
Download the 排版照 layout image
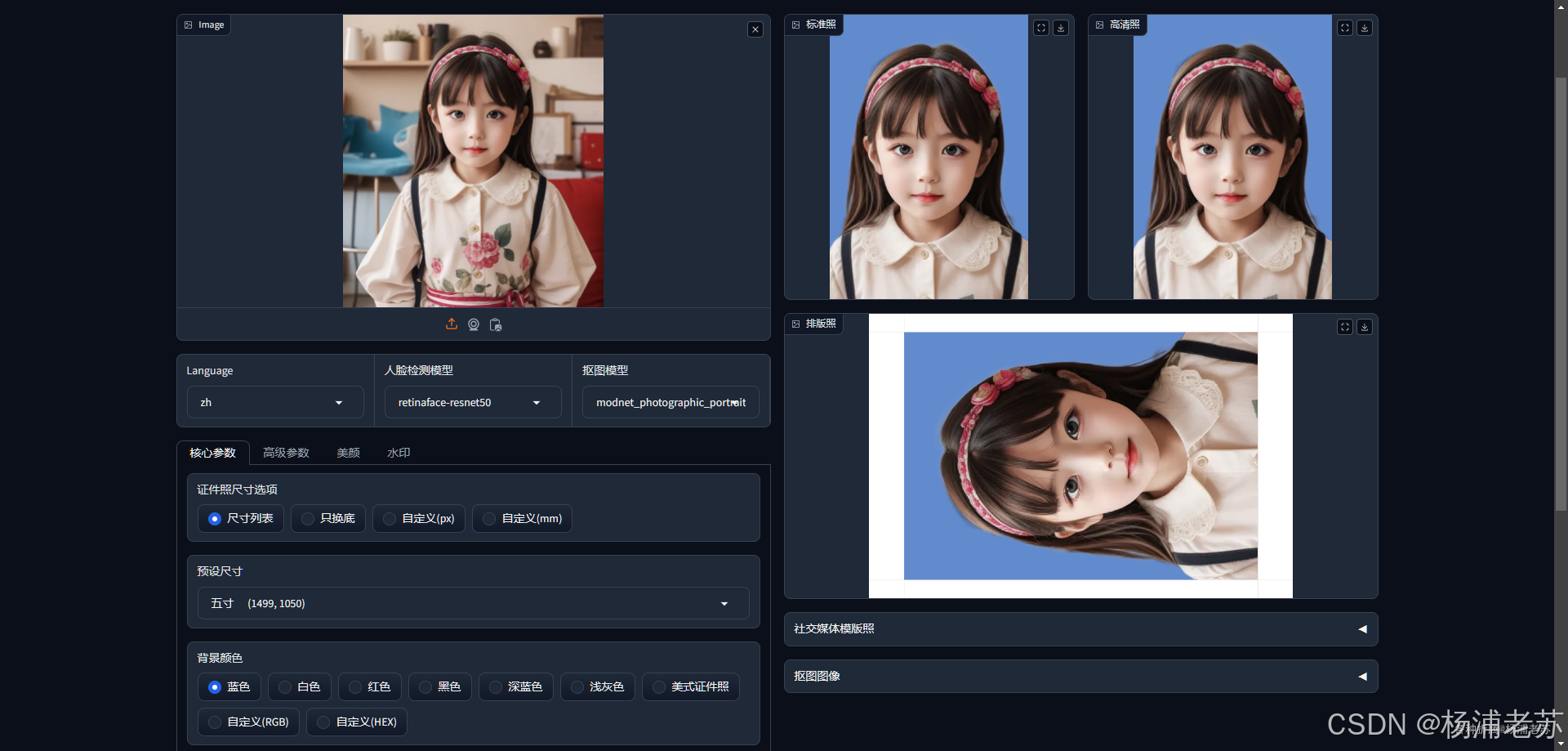click(1365, 327)
